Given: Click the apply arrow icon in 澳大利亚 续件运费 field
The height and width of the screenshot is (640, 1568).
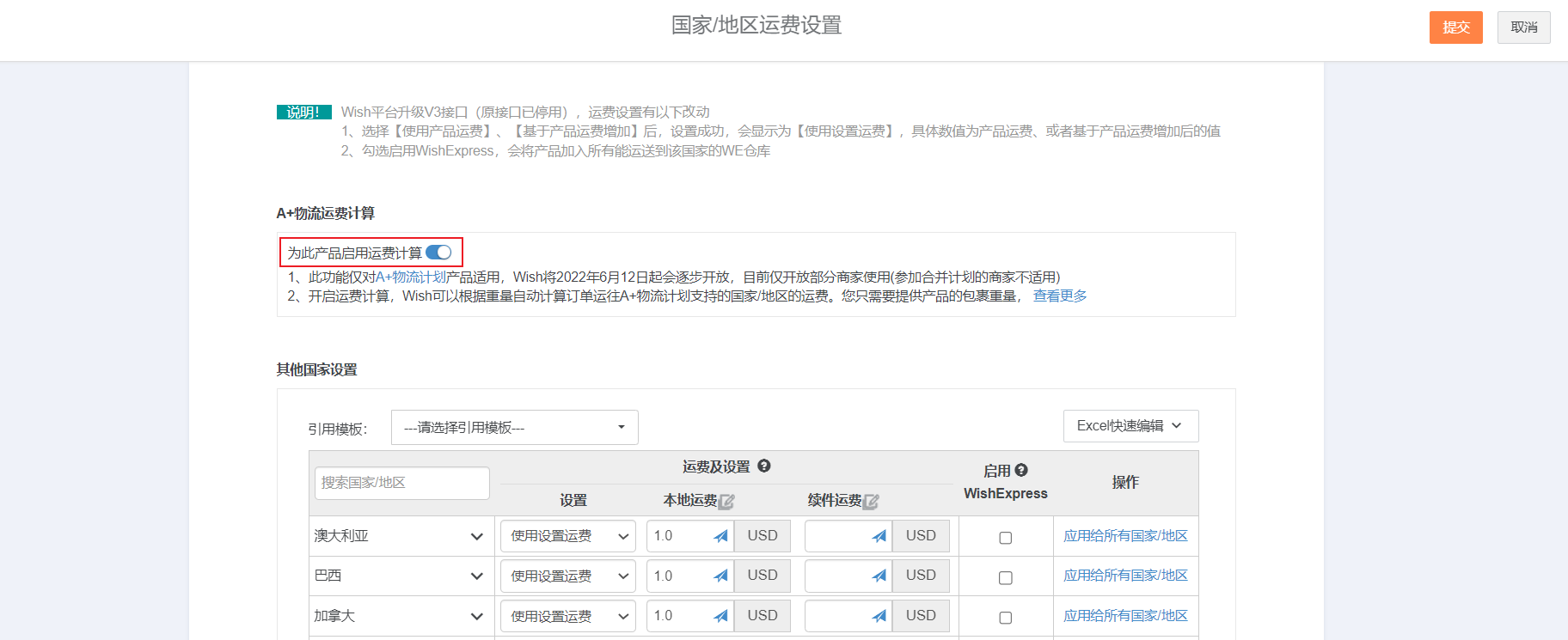Looking at the screenshot, I should pos(879,536).
